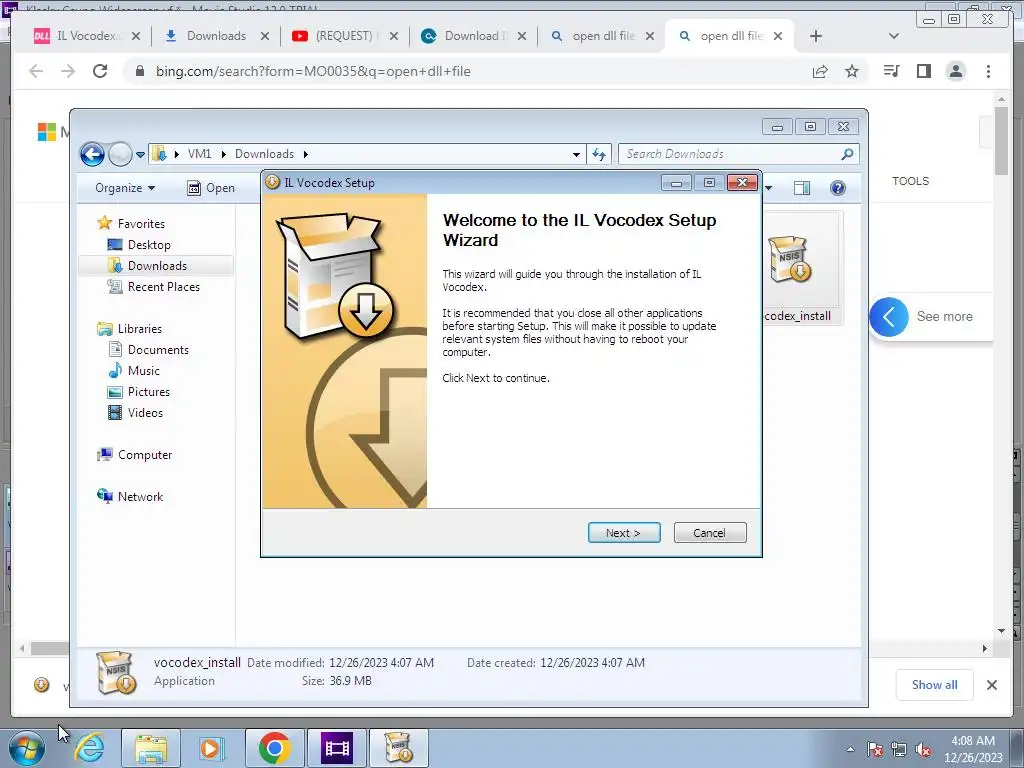Open Pictures library
Viewport: 1024px width, 768px height.
pyautogui.click(x=138, y=392)
